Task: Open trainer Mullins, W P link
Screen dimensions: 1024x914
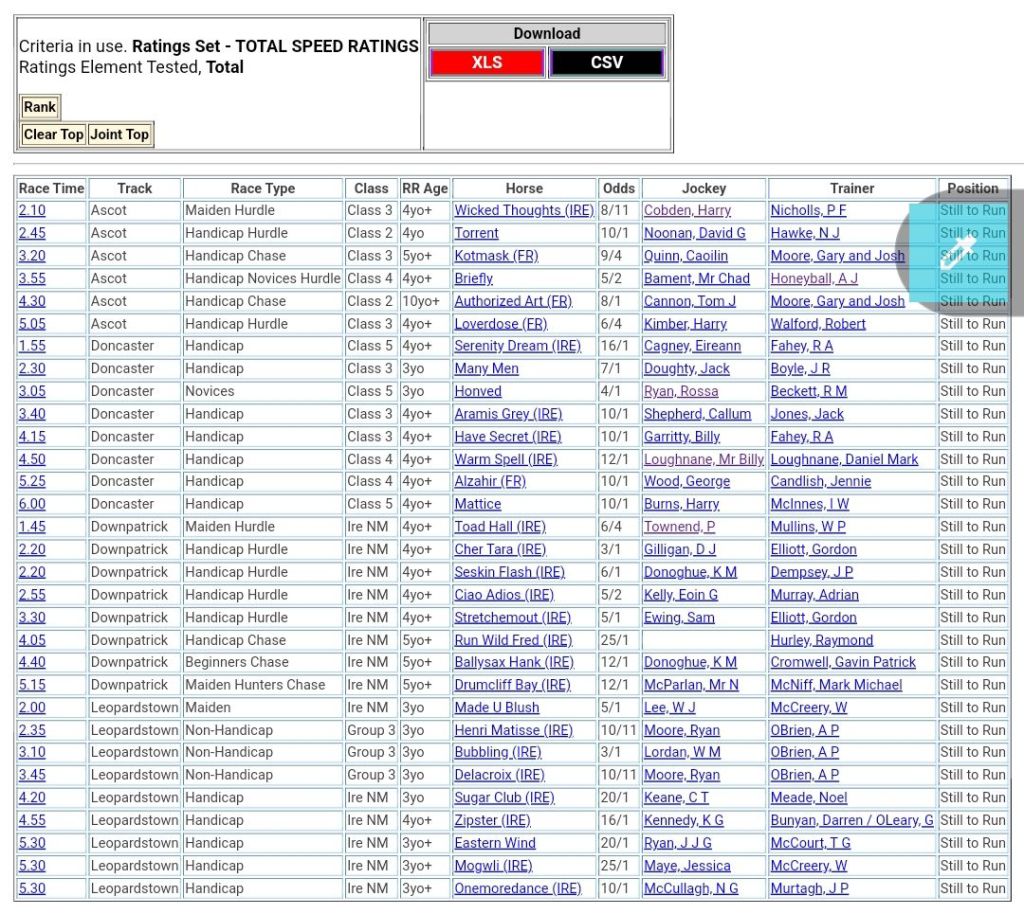Action: click(x=807, y=527)
